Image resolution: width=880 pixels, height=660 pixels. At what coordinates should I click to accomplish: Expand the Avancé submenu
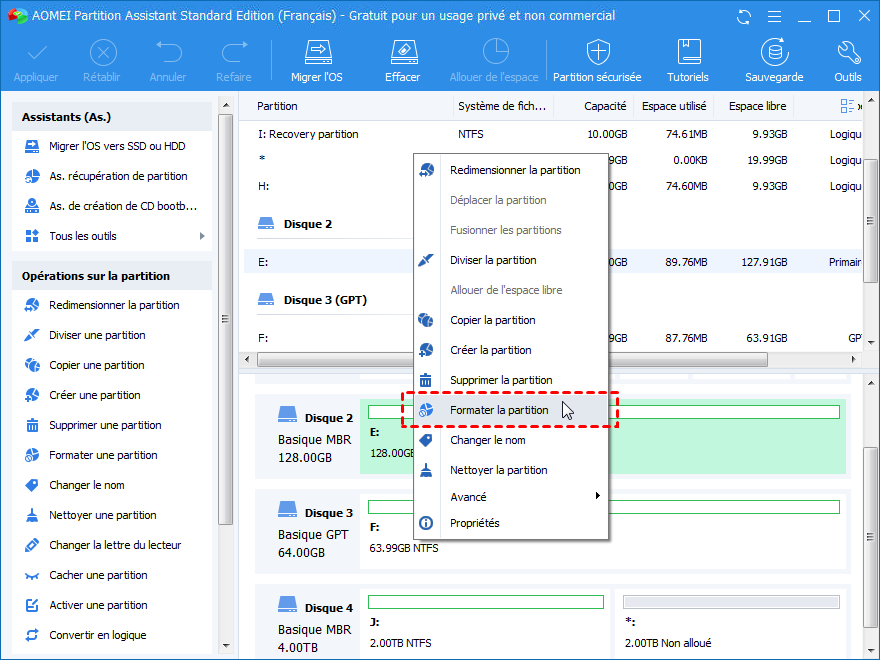point(511,497)
